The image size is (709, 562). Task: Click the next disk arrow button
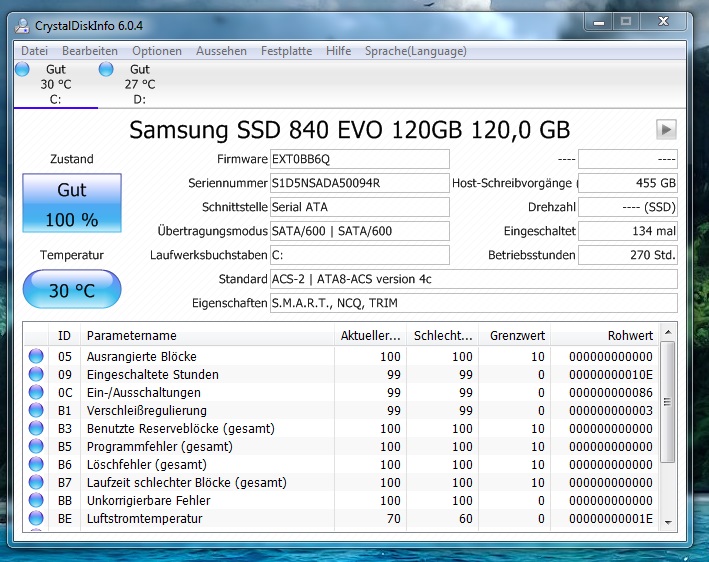point(666,130)
